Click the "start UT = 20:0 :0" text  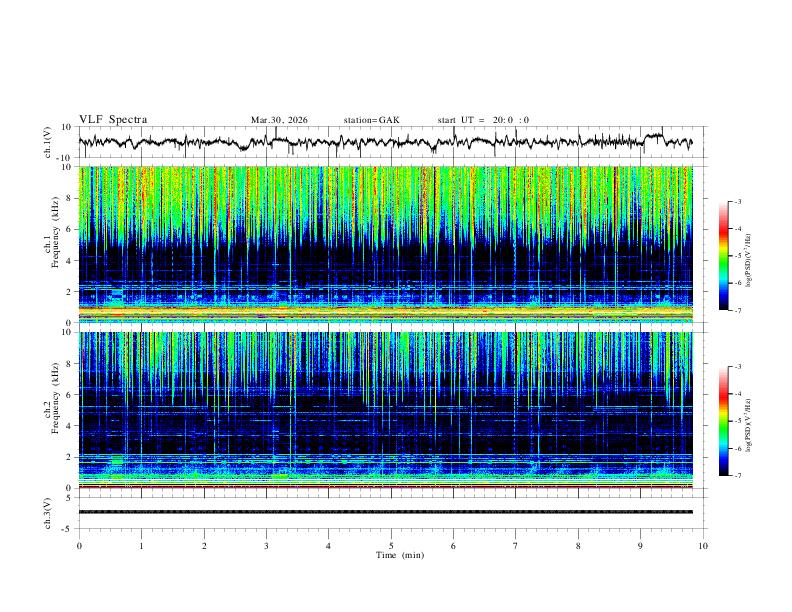point(483,120)
